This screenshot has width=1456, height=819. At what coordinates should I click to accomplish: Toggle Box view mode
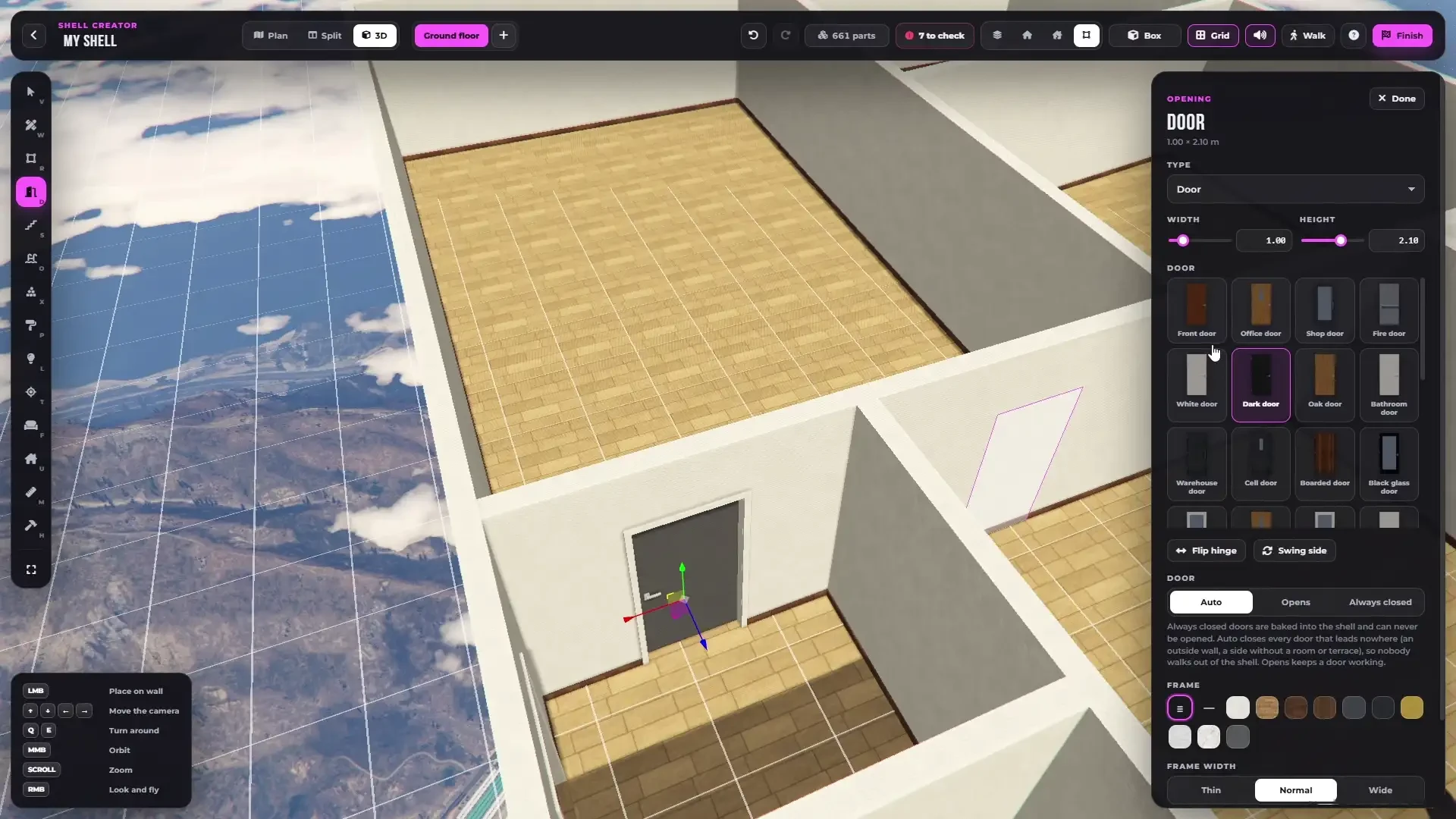1144,36
